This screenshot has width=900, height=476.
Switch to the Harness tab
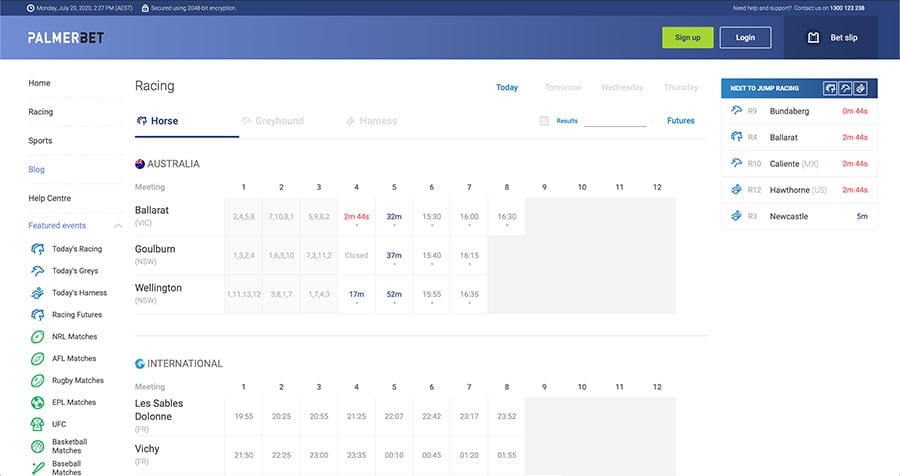(x=371, y=121)
